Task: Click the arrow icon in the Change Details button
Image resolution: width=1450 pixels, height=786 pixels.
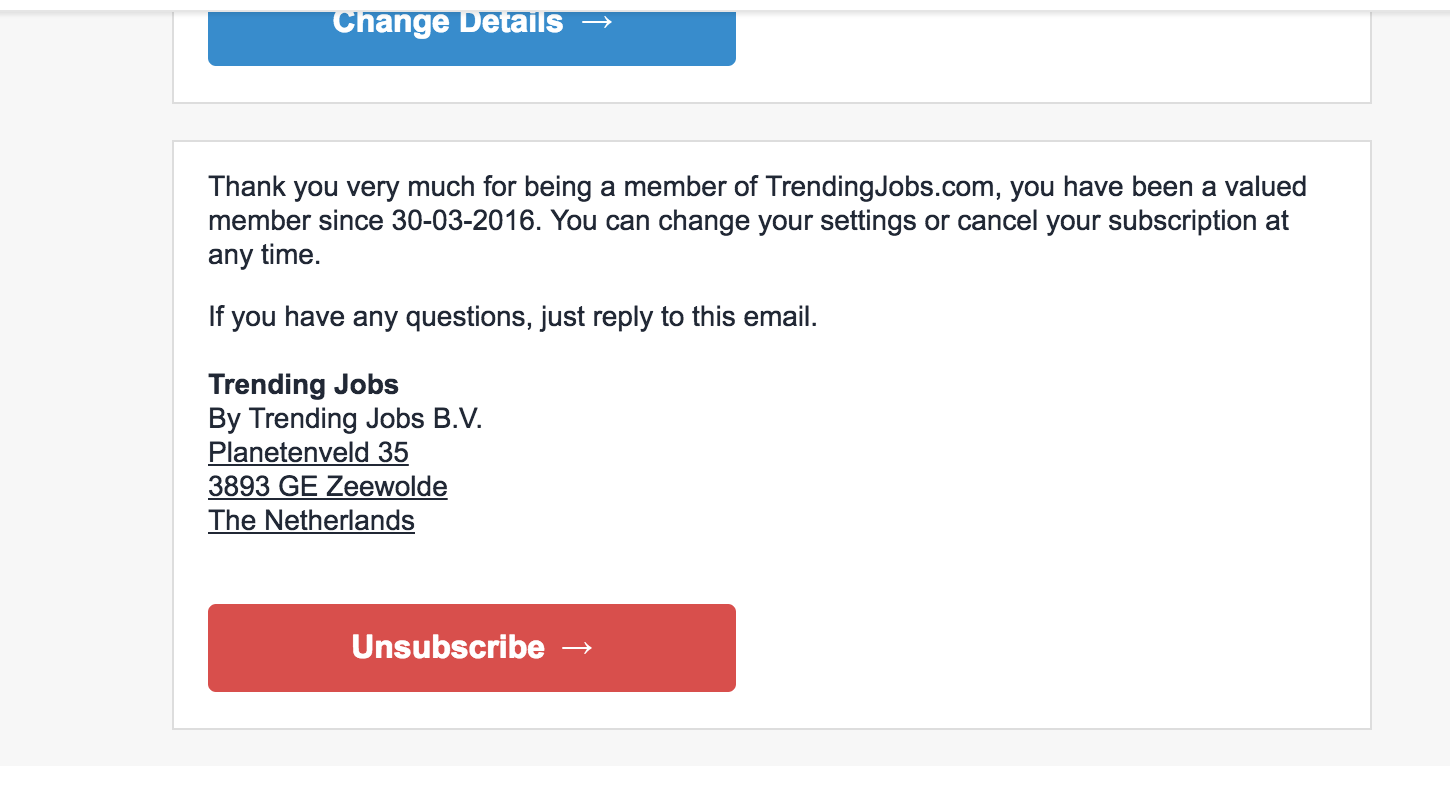Action: (x=596, y=22)
